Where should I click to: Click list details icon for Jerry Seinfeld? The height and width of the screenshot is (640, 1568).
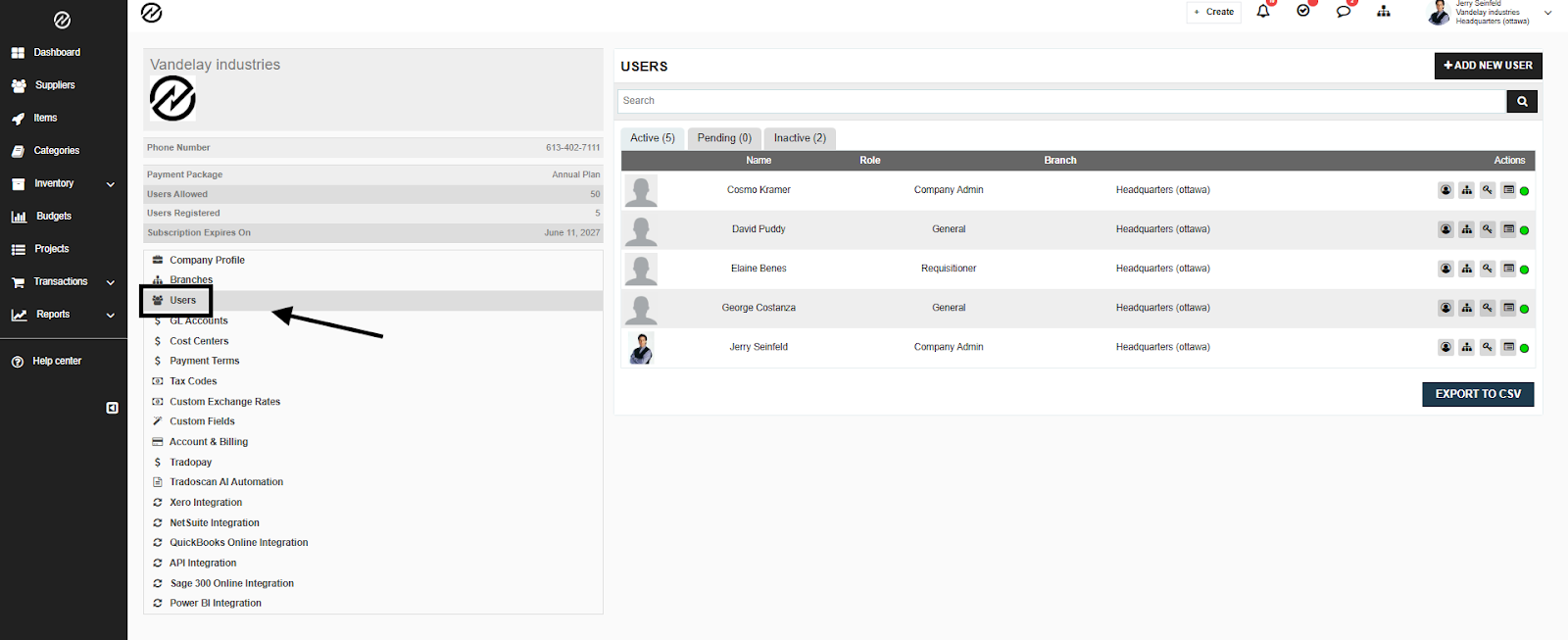1509,347
